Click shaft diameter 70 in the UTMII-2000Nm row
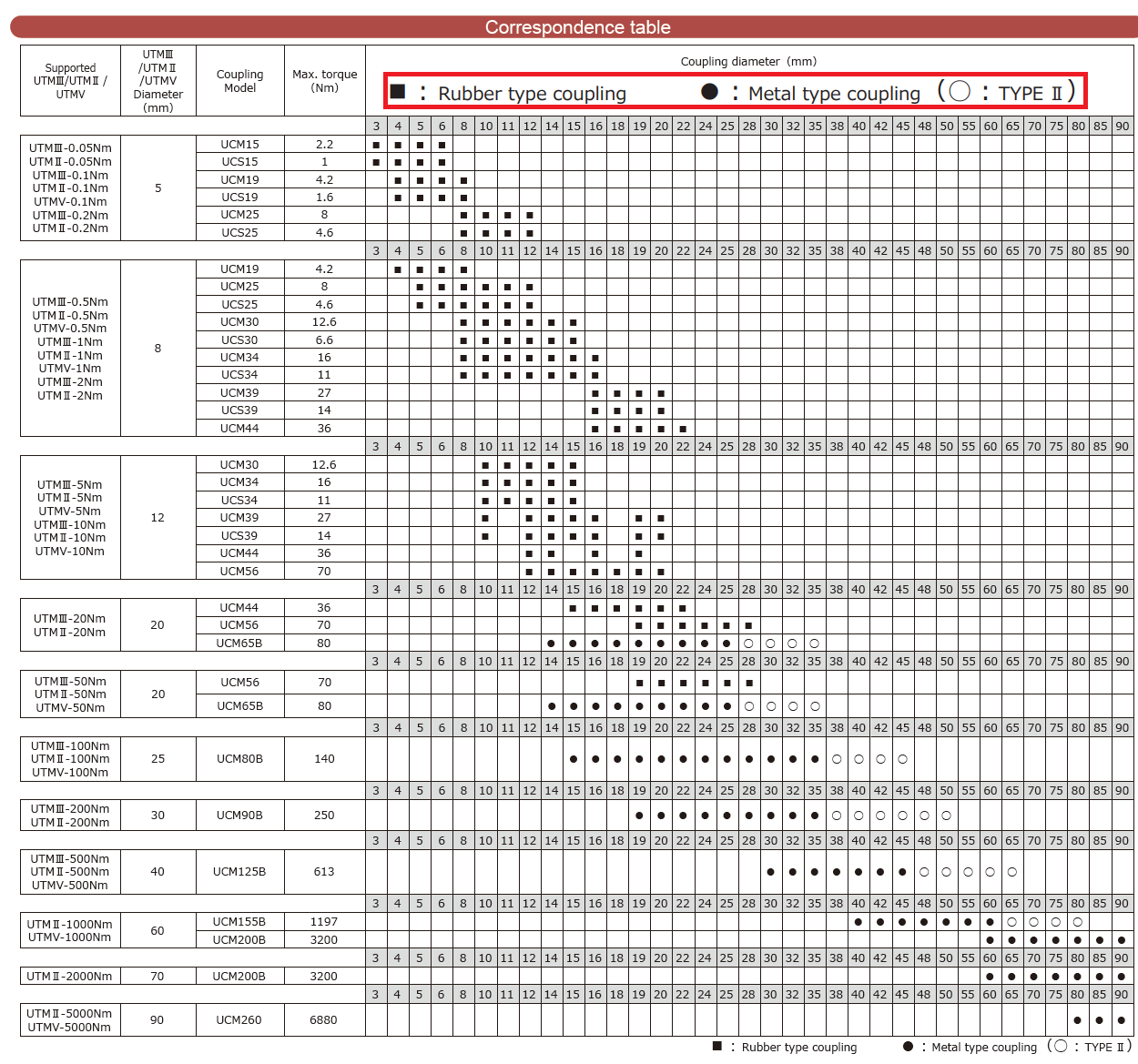The width and height of the screenshot is (1138, 1064). (157, 977)
